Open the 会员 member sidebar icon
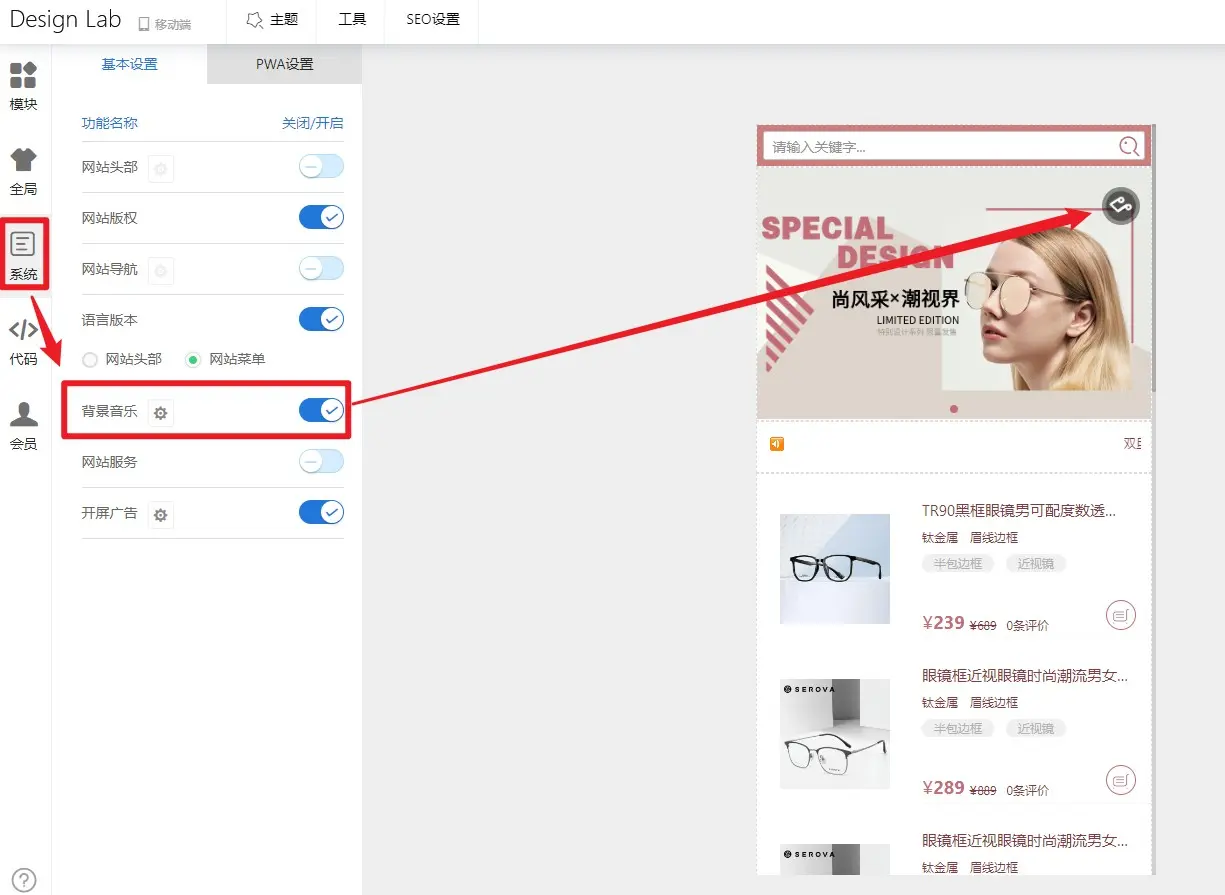This screenshot has width=1225, height=895. tap(24, 426)
